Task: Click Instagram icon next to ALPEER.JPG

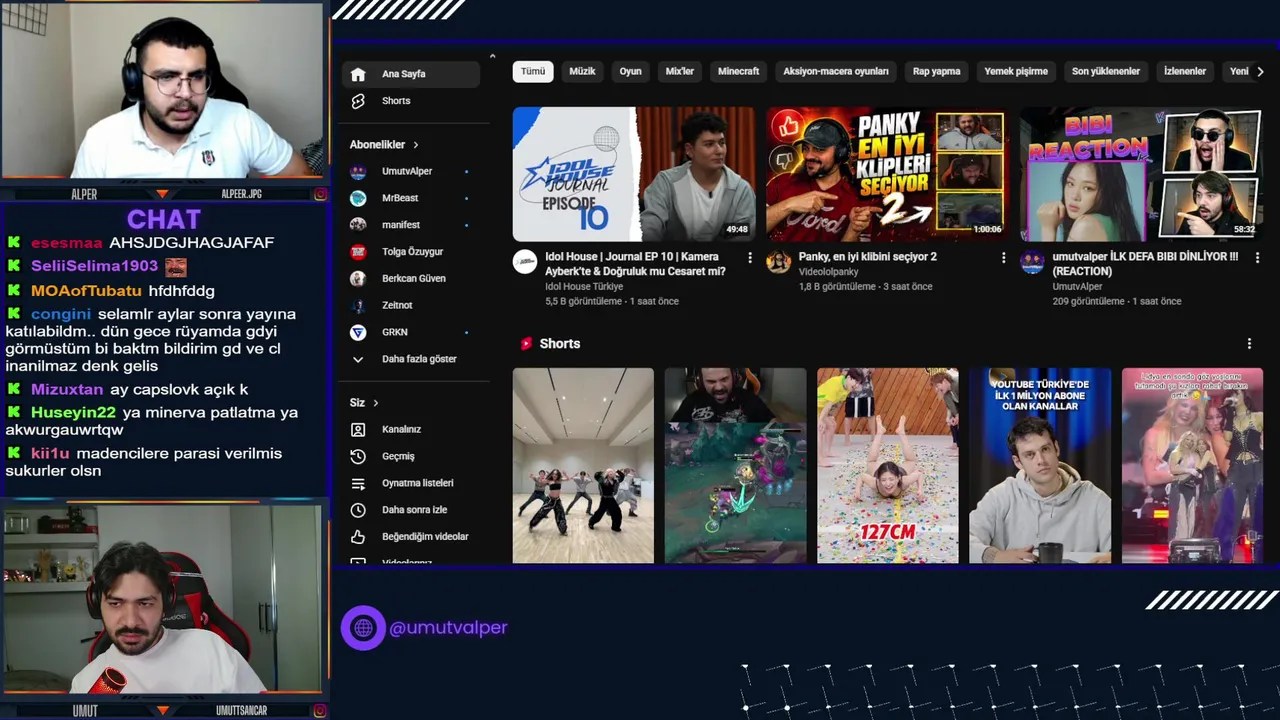Action: [320, 194]
